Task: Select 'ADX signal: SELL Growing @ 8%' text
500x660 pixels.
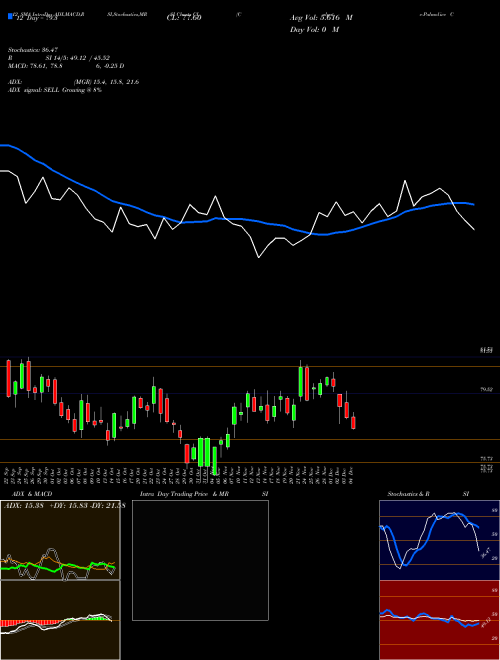Action: pos(55,90)
